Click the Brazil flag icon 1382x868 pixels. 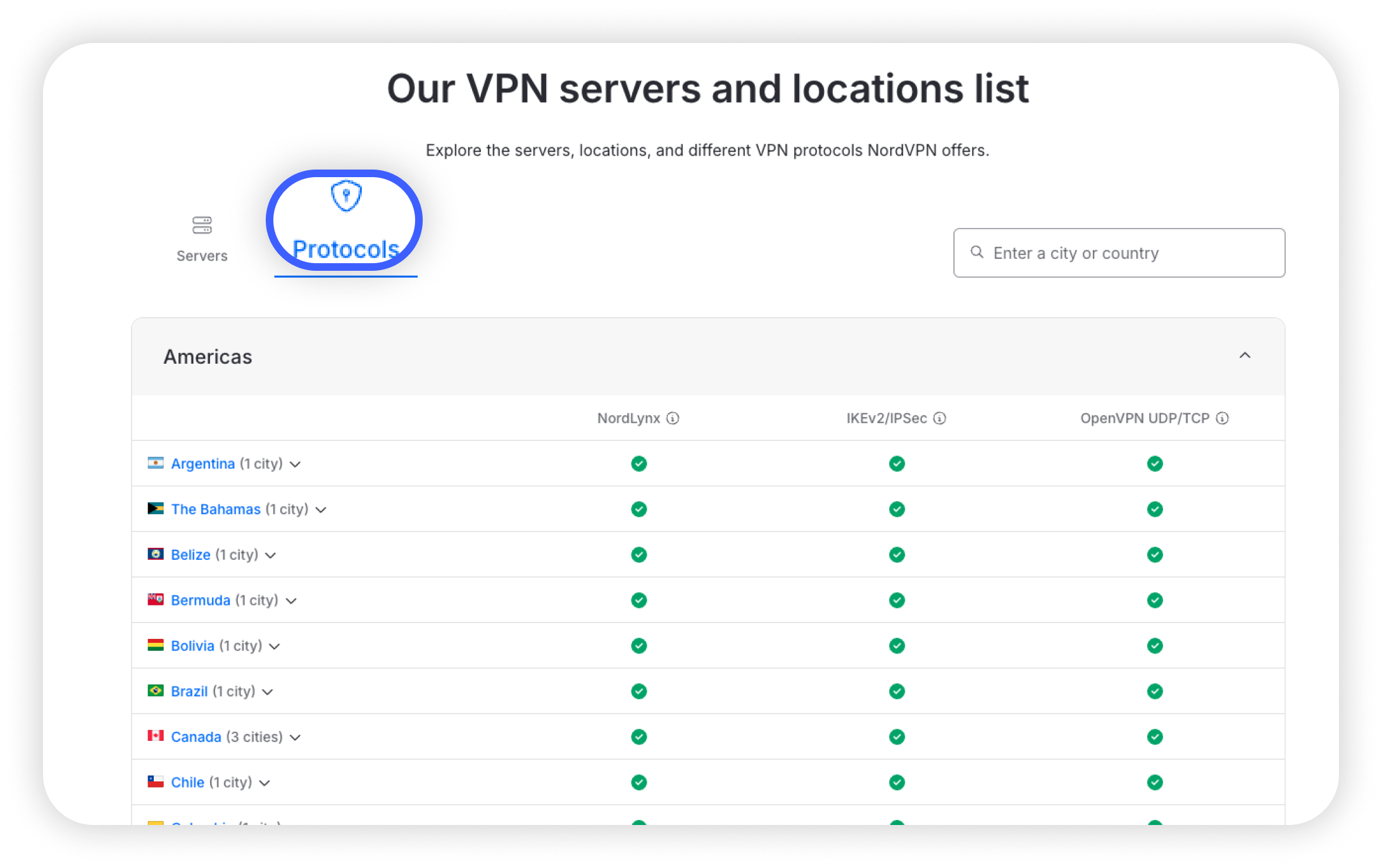(x=156, y=691)
